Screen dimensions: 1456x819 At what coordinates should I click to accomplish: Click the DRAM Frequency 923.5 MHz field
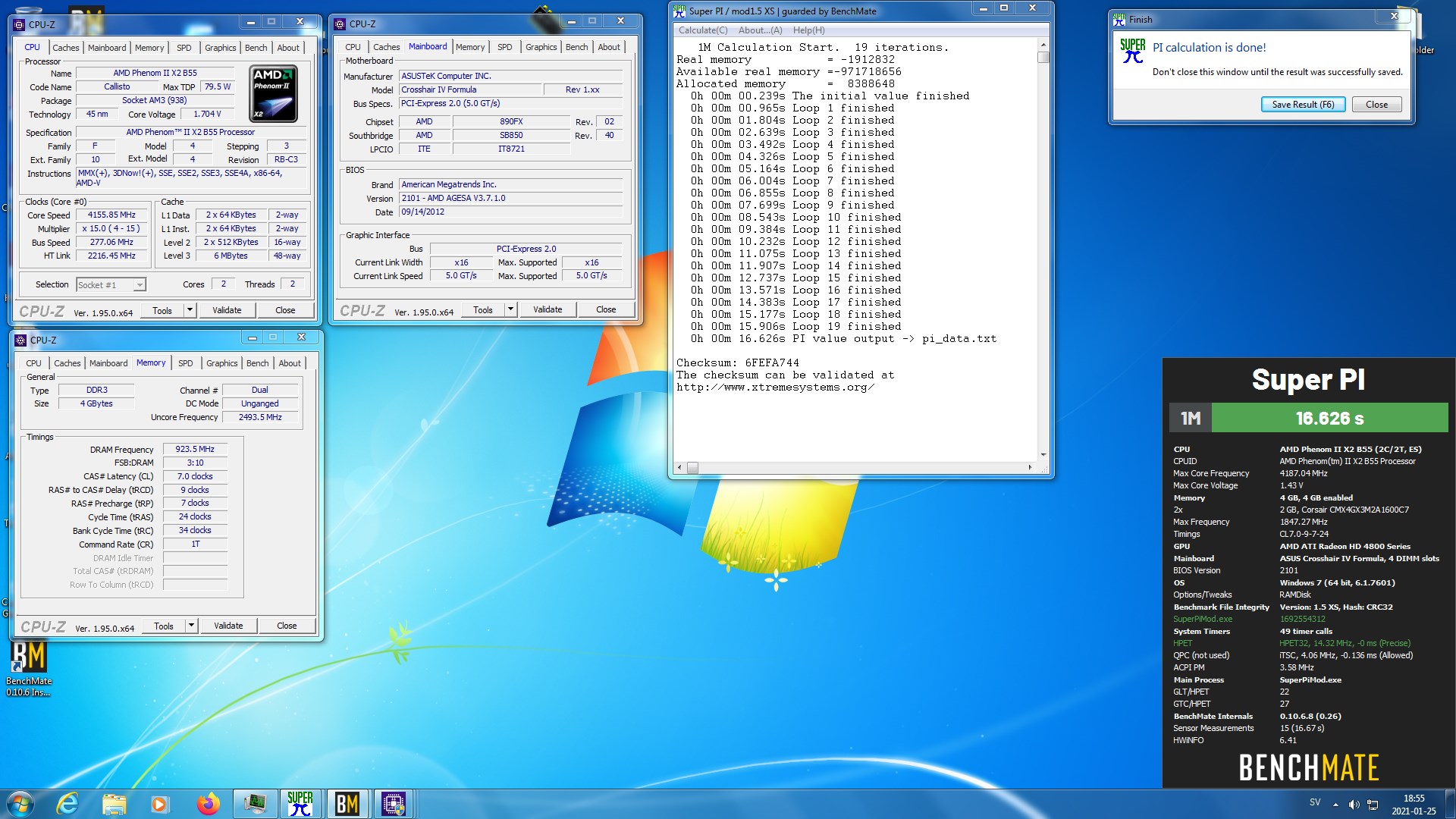(x=195, y=449)
